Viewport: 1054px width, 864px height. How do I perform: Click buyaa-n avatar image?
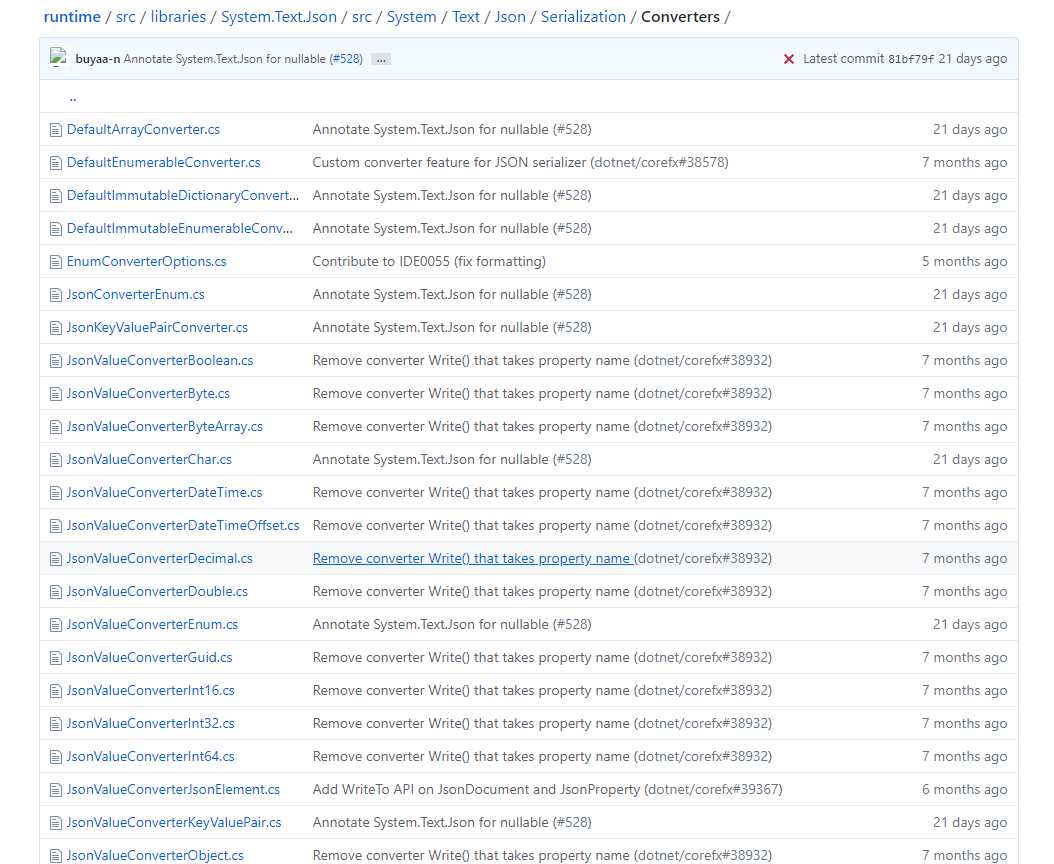click(58, 58)
